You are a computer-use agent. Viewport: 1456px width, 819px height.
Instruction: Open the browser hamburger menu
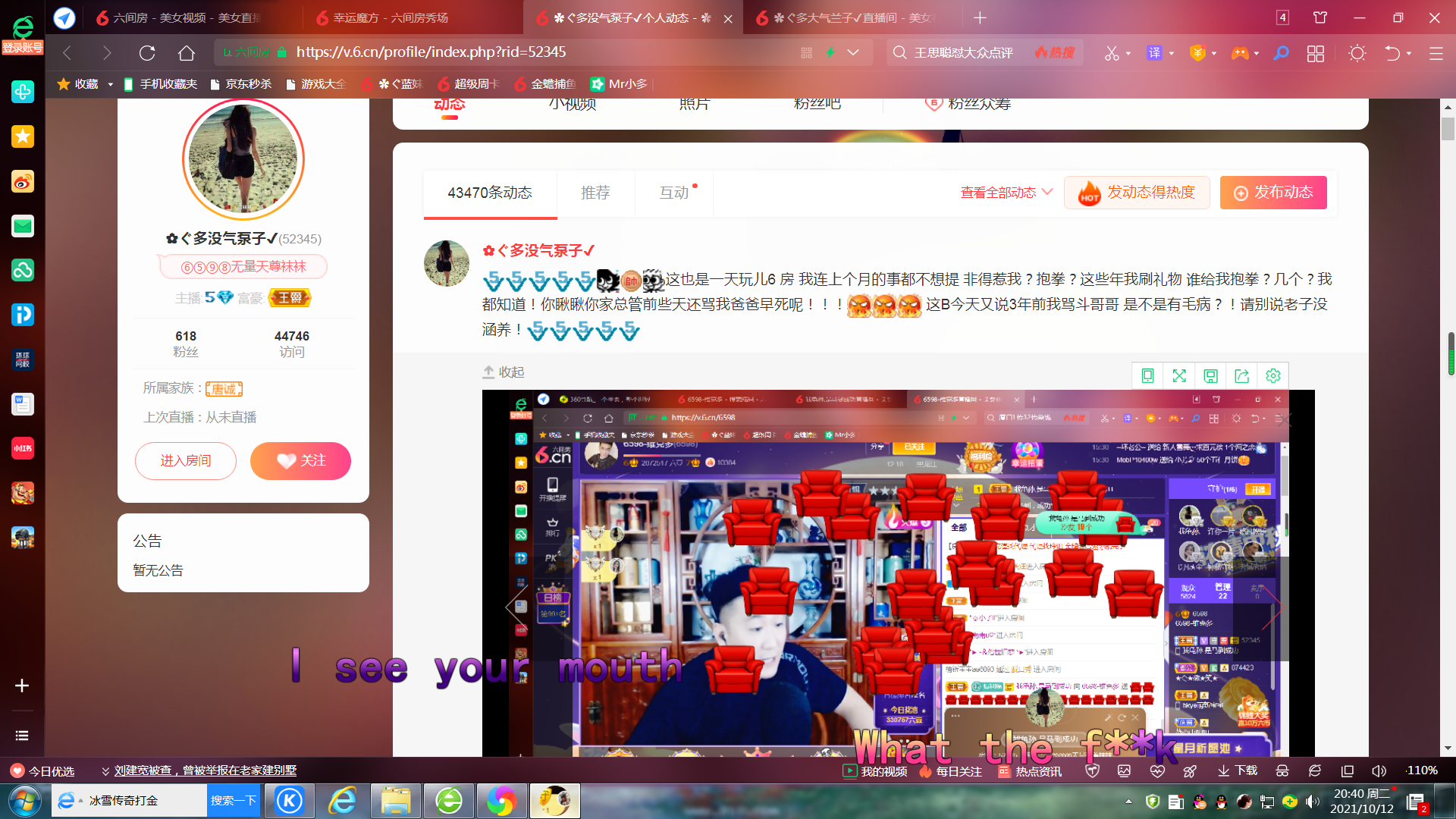pos(1436,53)
